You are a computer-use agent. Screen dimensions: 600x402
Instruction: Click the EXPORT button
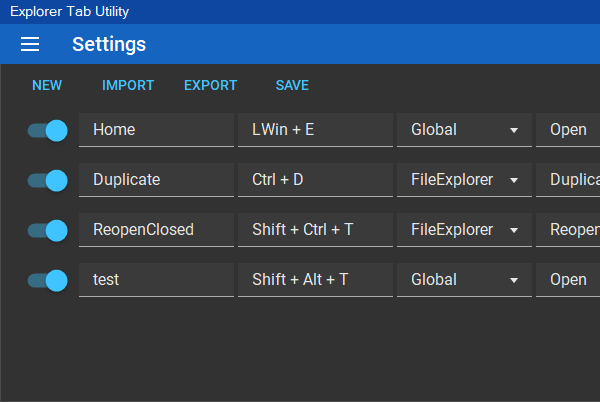(210, 85)
